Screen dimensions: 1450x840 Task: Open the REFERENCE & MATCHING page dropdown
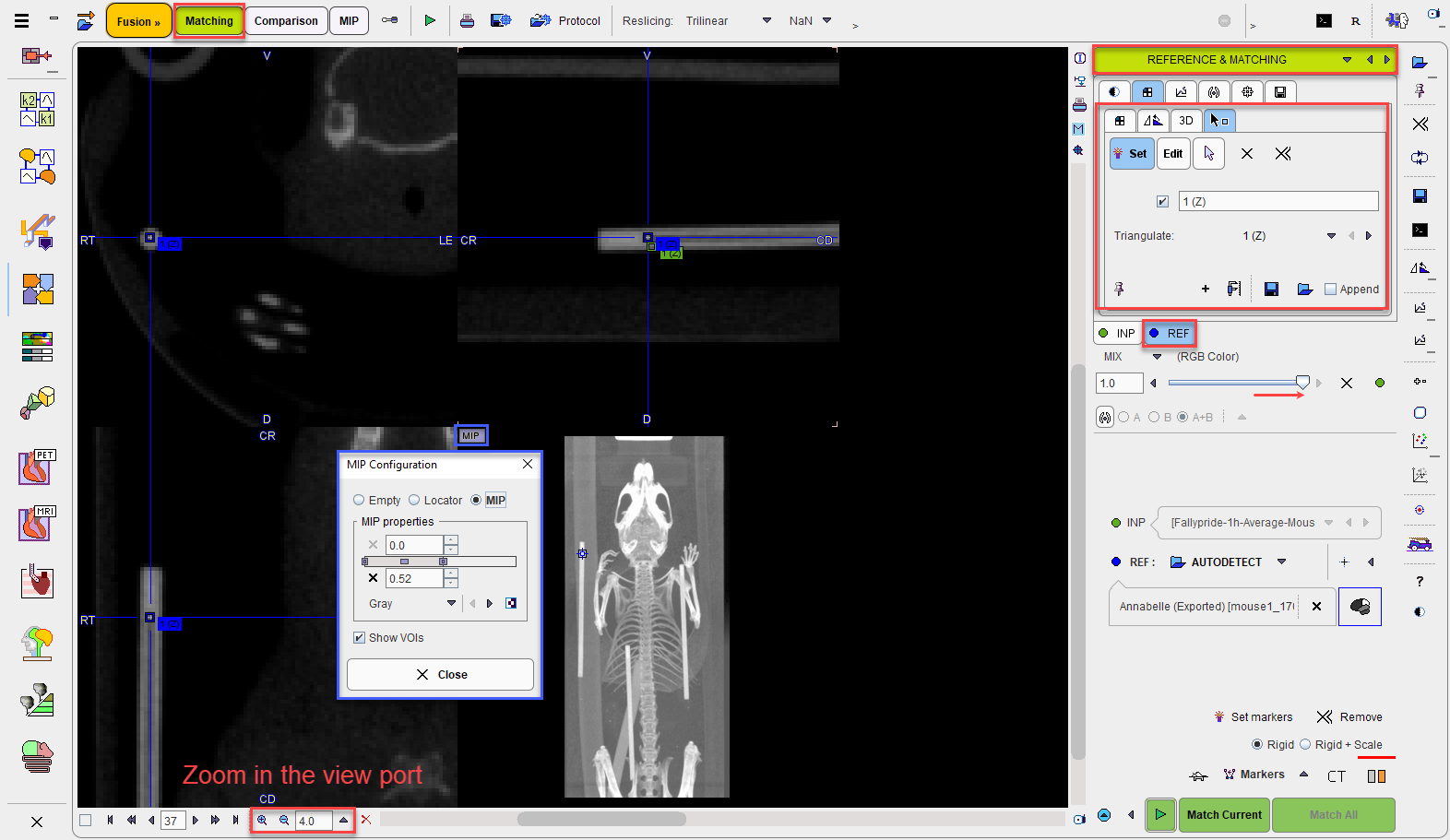click(x=1347, y=60)
